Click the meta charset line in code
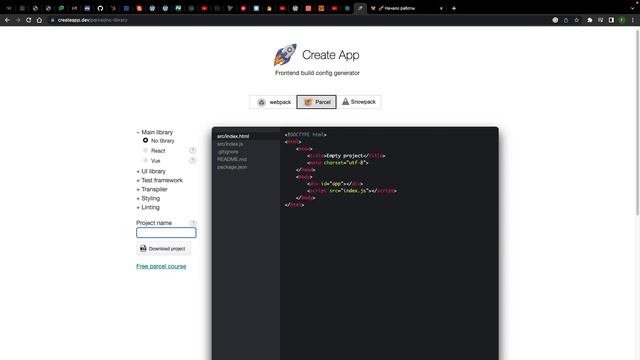The image size is (640, 360). (338, 162)
